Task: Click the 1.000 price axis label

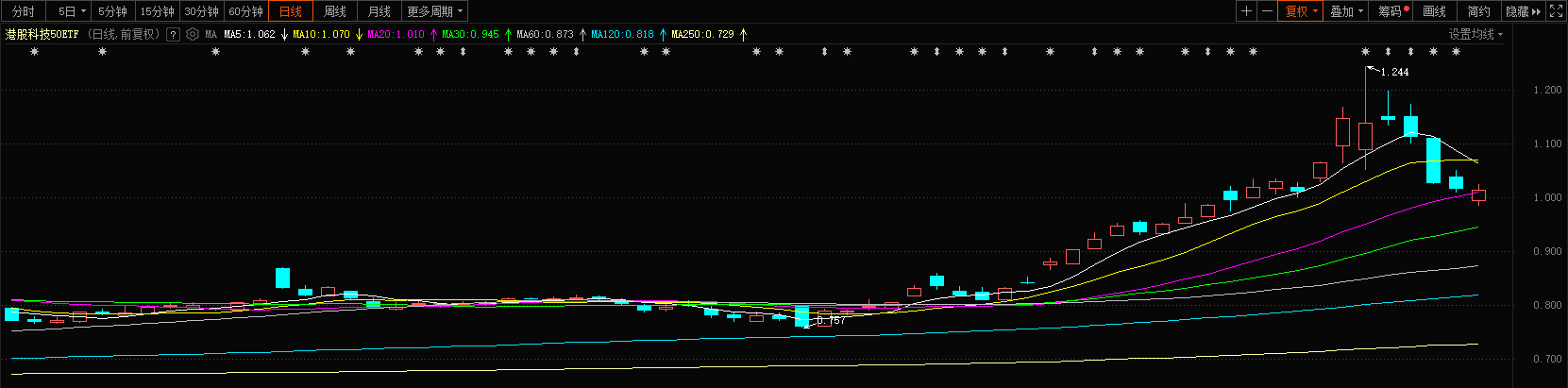Action: pos(1547,198)
